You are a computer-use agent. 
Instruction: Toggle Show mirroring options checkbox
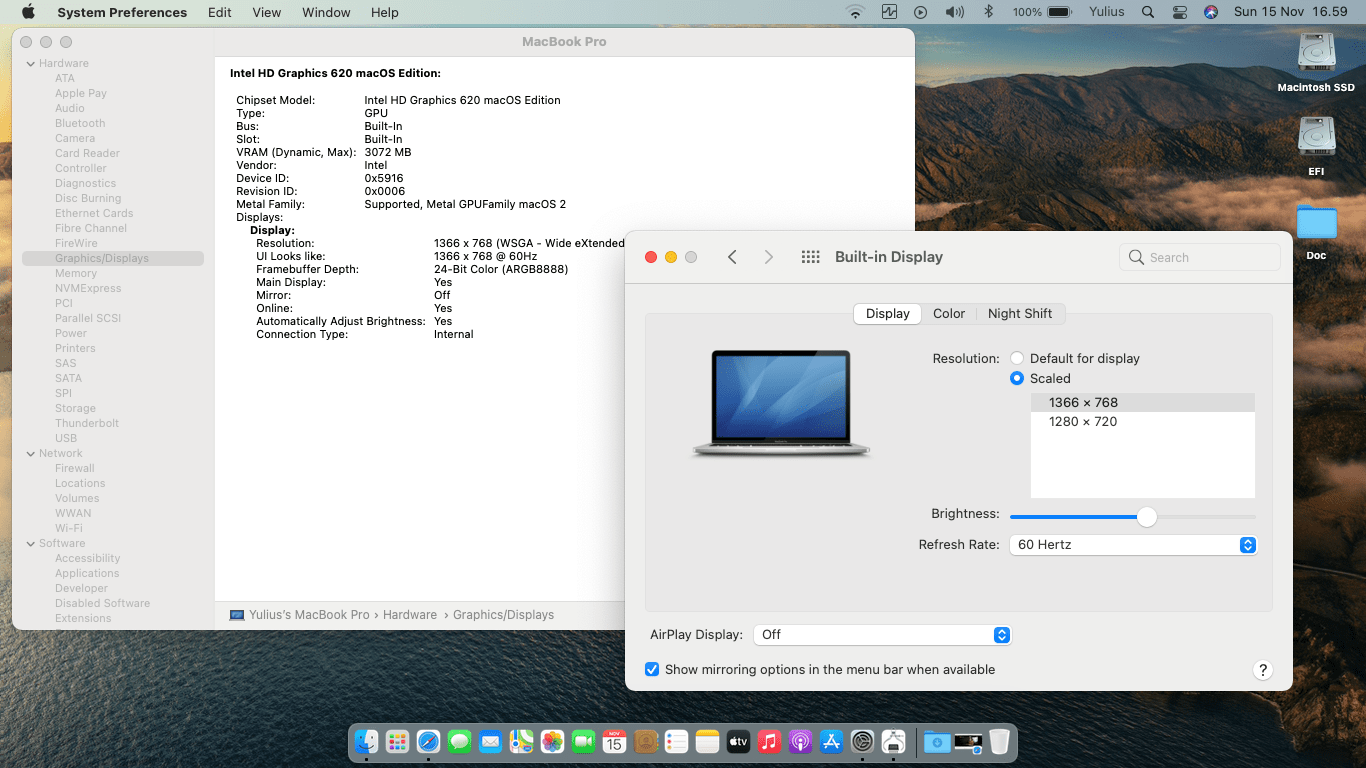point(652,669)
